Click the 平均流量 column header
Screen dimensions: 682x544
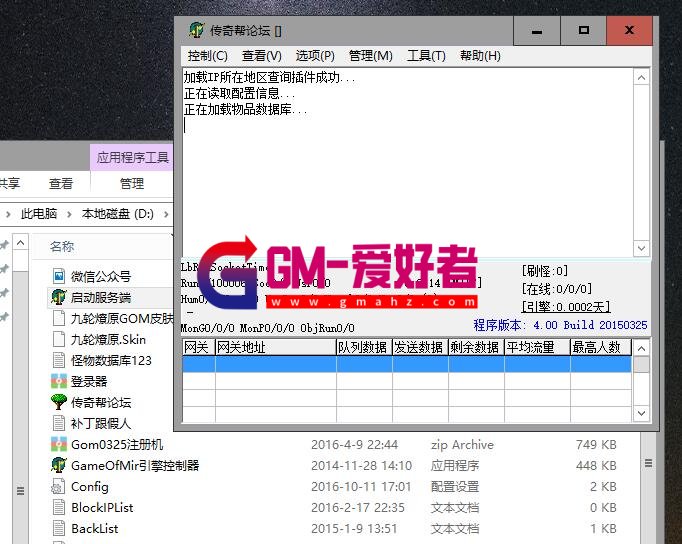click(537, 347)
